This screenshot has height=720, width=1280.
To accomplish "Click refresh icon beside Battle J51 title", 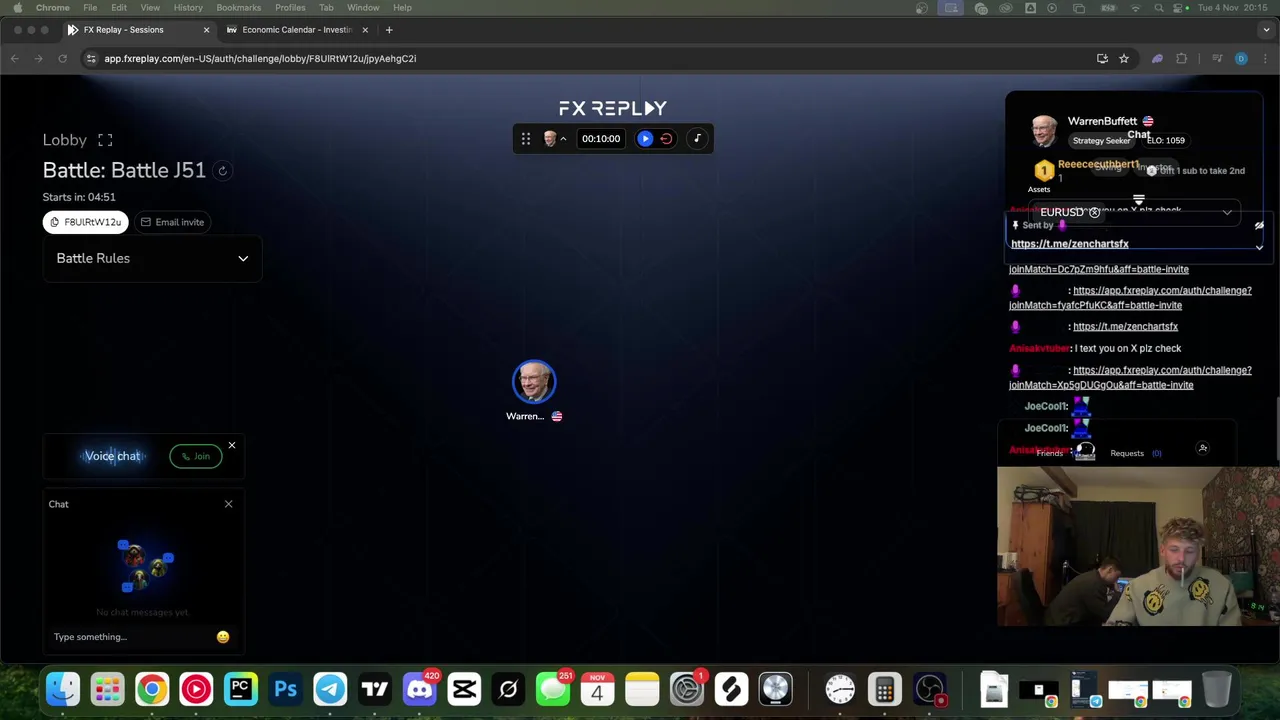I will point(223,171).
